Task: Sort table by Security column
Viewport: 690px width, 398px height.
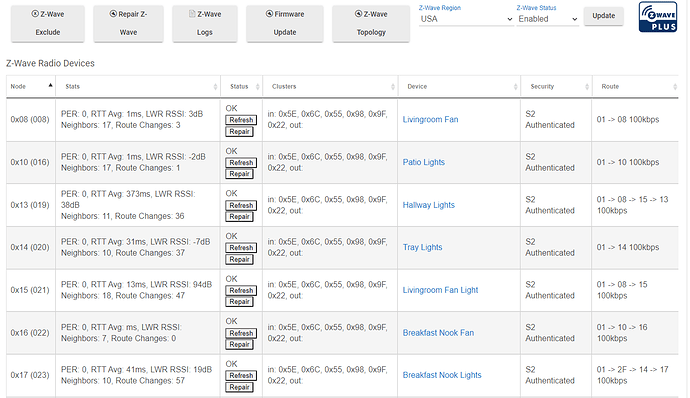Action: point(556,86)
